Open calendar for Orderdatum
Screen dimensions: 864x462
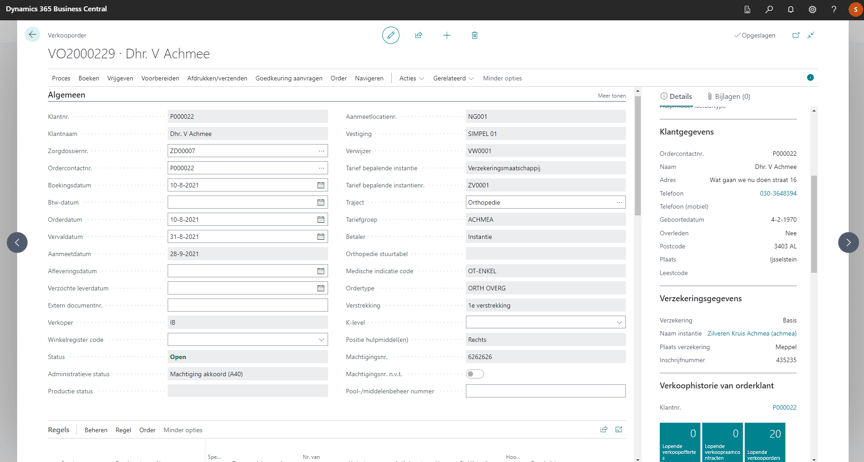(321, 219)
